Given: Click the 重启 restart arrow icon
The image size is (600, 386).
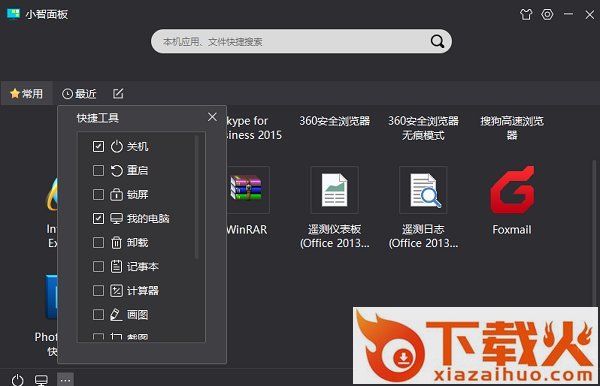Looking at the screenshot, I should click(116, 170).
